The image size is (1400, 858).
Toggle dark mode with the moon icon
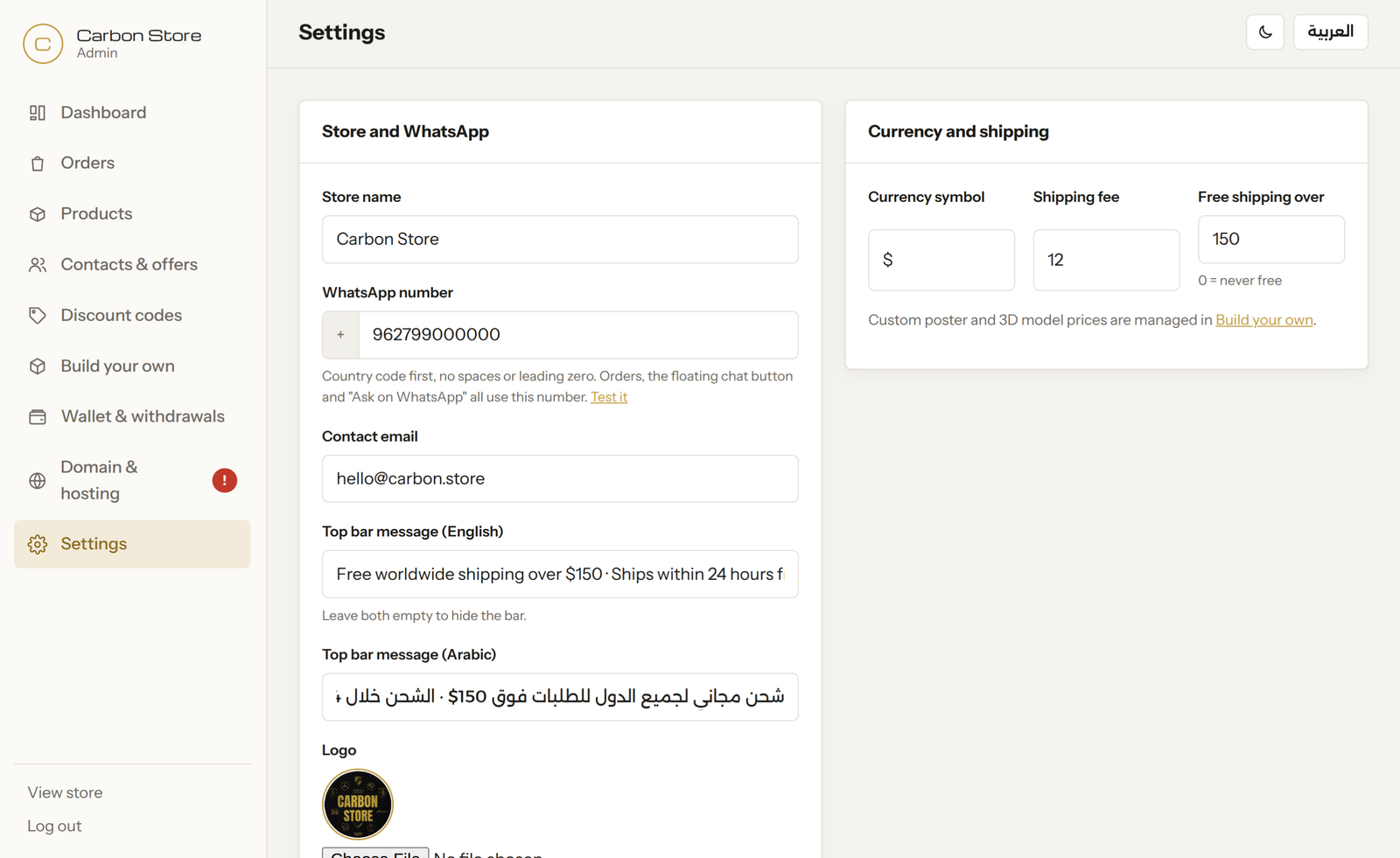(x=1264, y=32)
